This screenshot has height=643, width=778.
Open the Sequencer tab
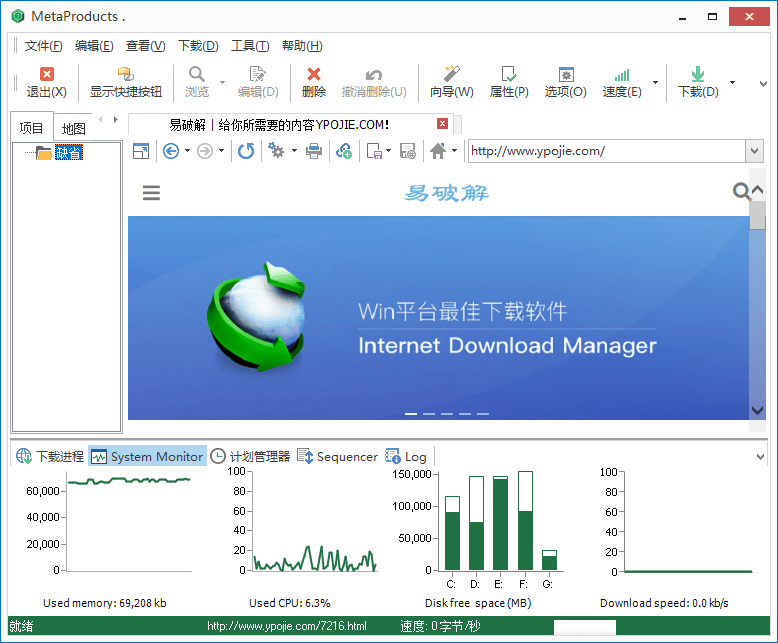tap(337, 456)
